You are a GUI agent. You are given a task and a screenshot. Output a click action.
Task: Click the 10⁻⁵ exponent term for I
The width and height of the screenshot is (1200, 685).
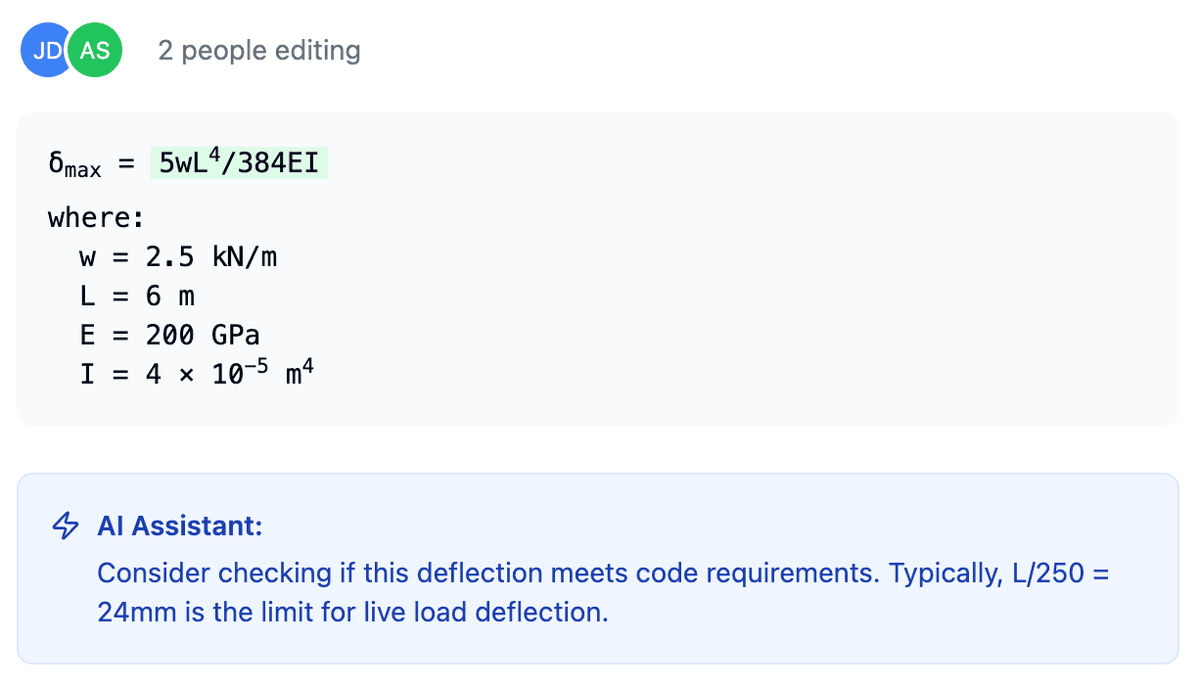[x=241, y=371]
